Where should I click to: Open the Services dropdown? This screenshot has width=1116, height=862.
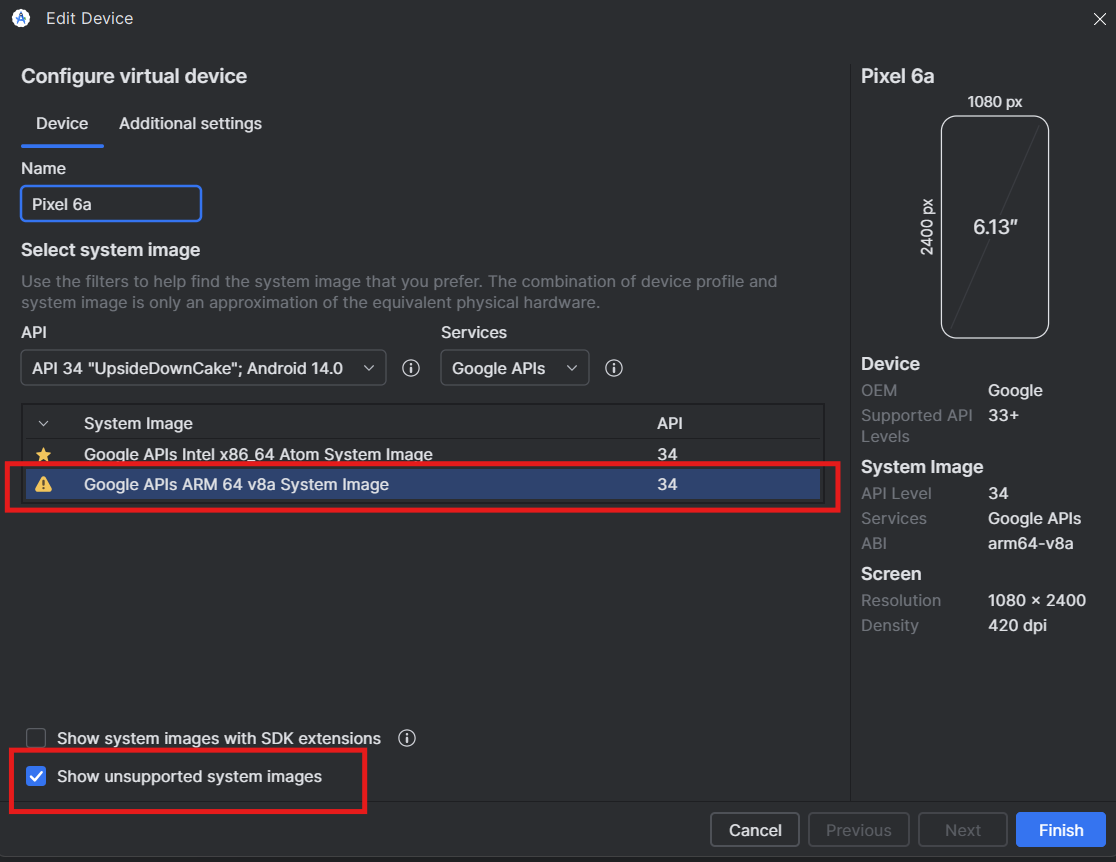tap(514, 368)
